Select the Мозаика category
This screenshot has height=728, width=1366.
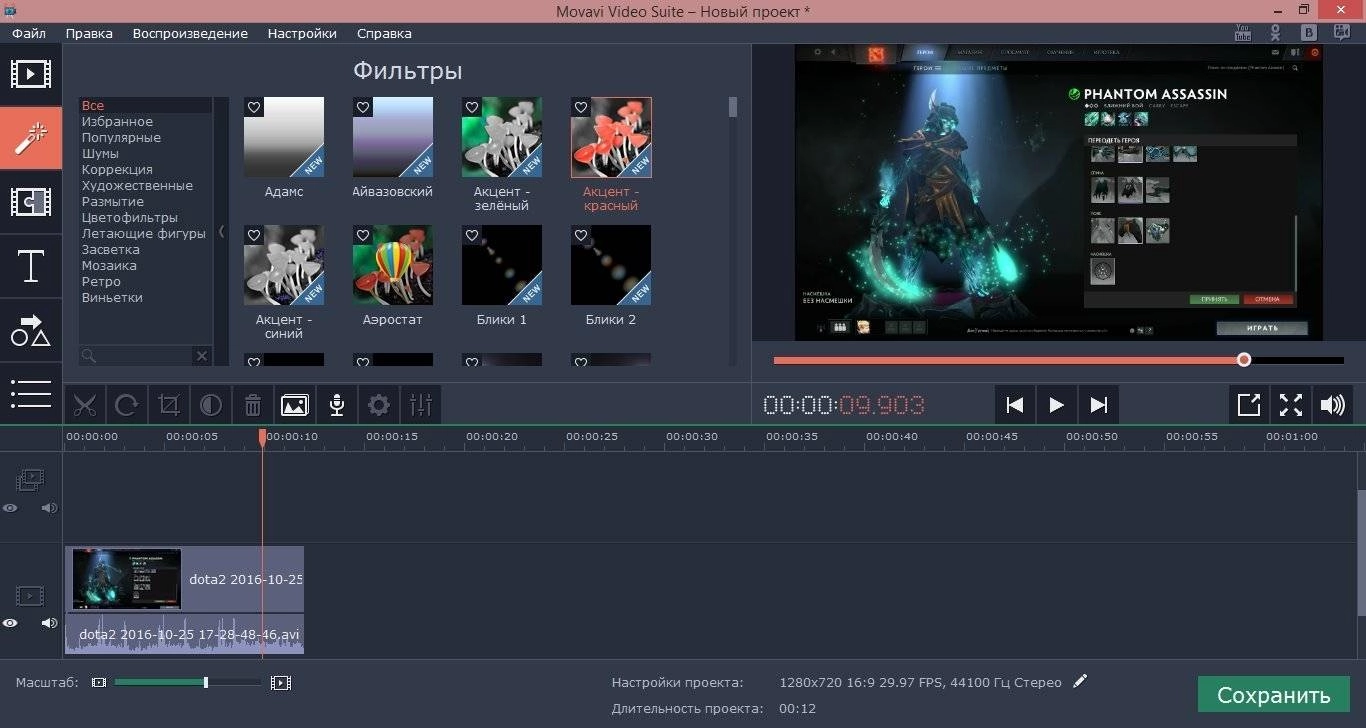click(109, 266)
